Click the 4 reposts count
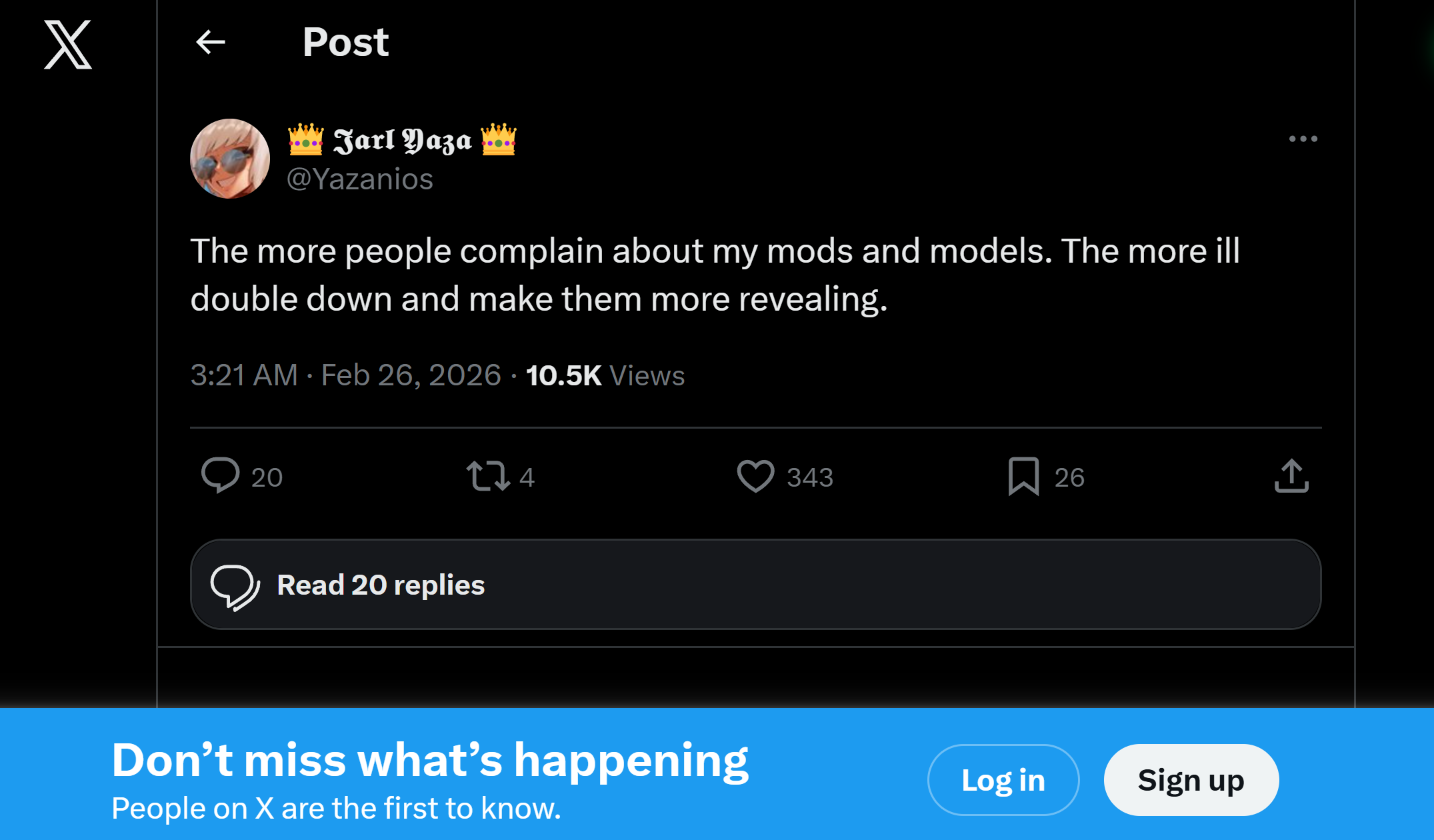The width and height of the screenshot is (1434, 840). (x=527, y=477)
